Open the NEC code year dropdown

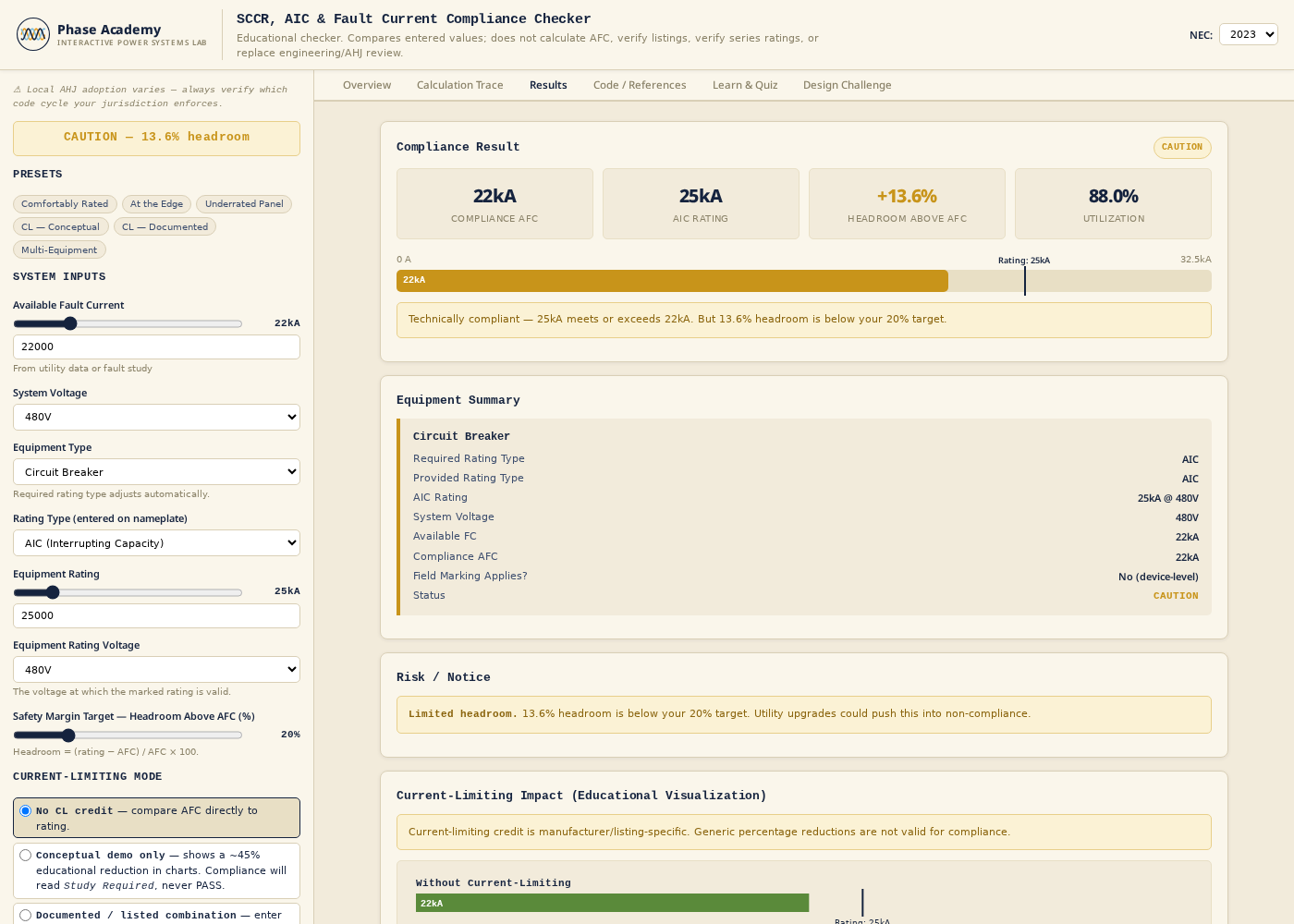click(1249, 34)
